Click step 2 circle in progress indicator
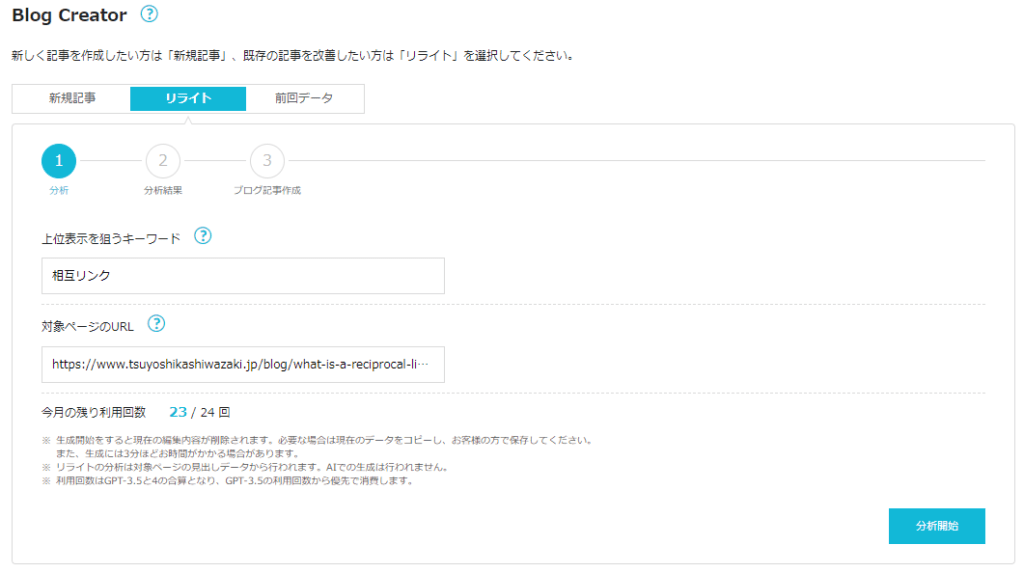1024x572 pixels. [162, 160]
